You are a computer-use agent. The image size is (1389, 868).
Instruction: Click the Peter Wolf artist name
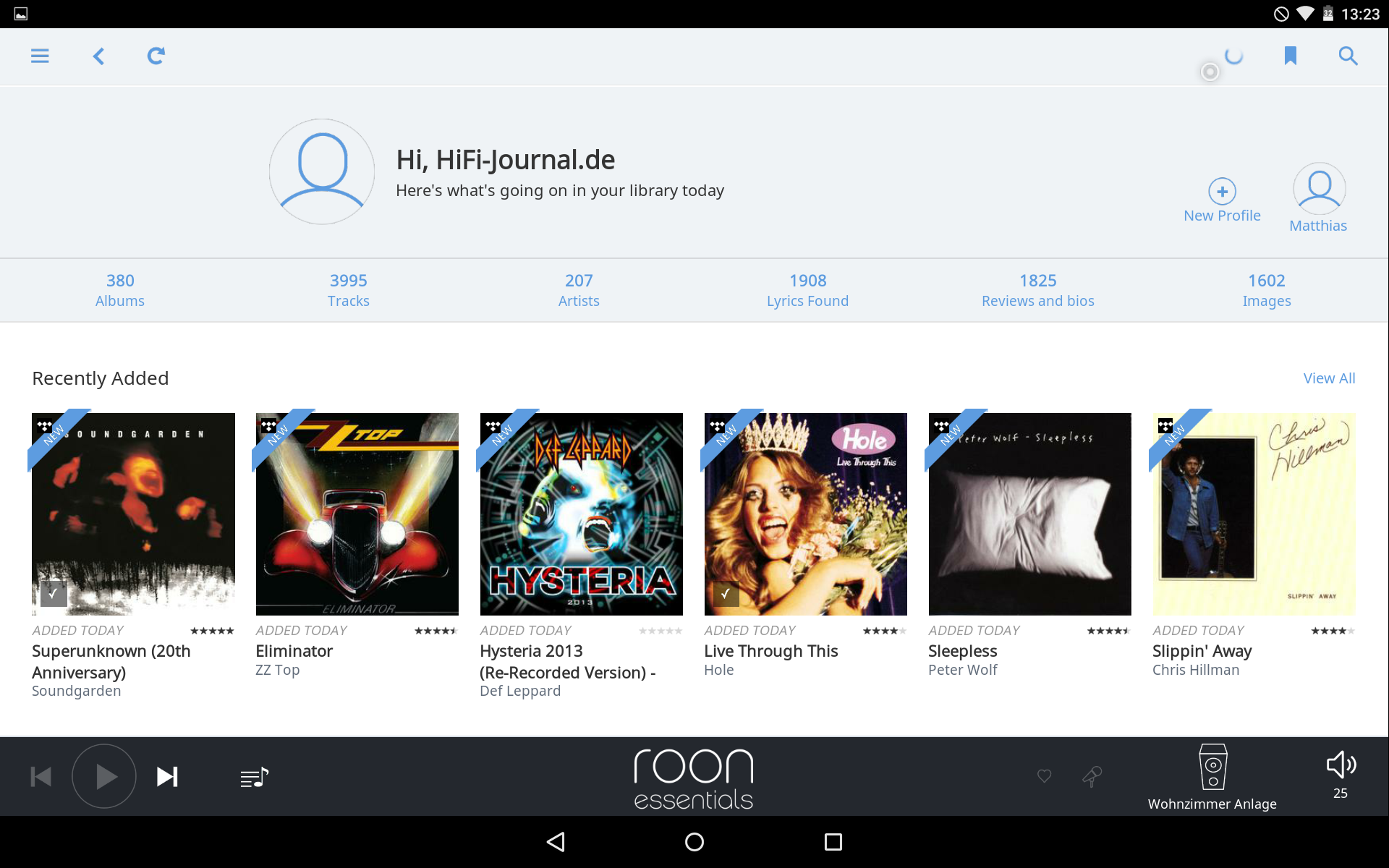963,670
